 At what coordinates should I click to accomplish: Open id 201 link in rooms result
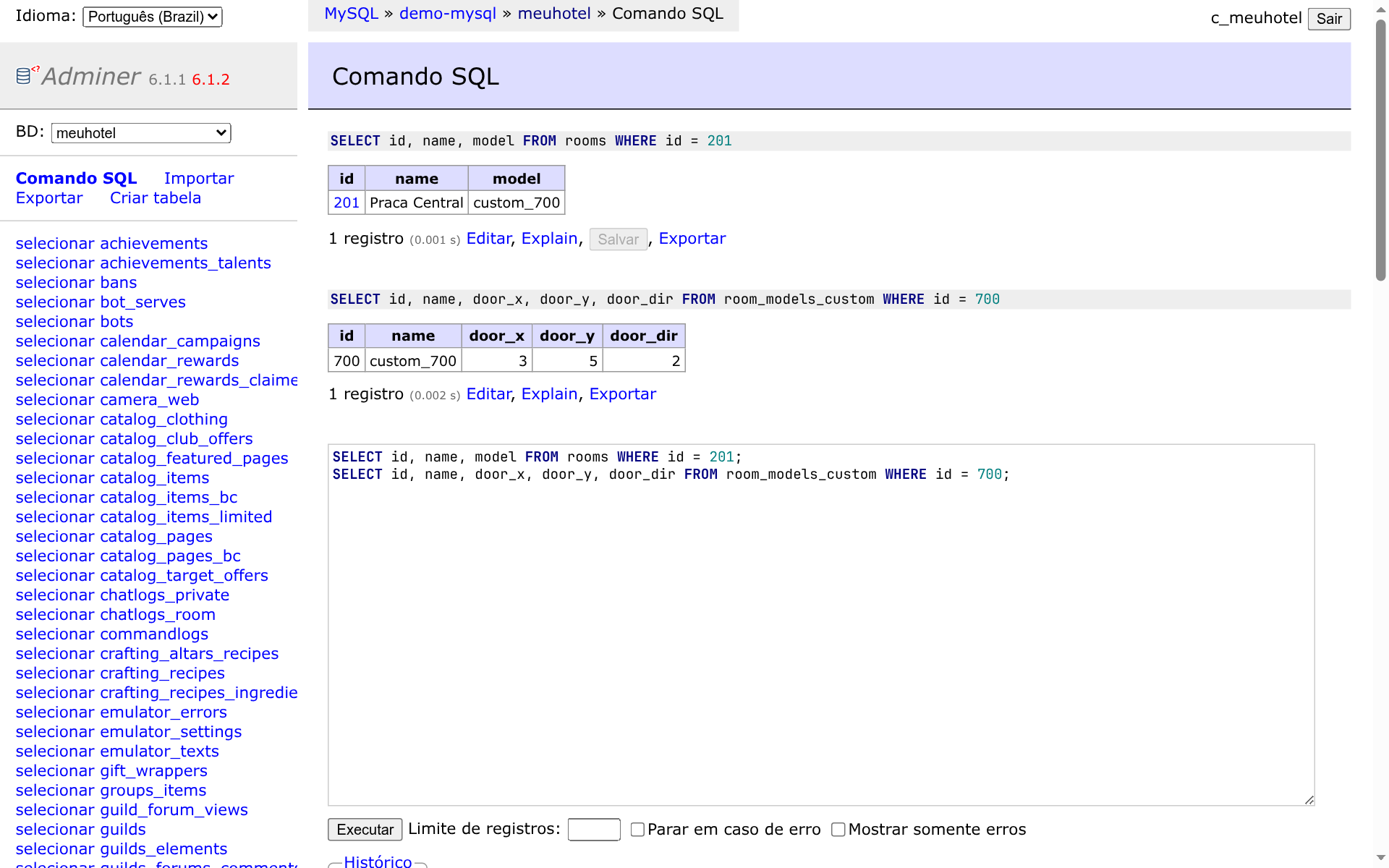347,203
